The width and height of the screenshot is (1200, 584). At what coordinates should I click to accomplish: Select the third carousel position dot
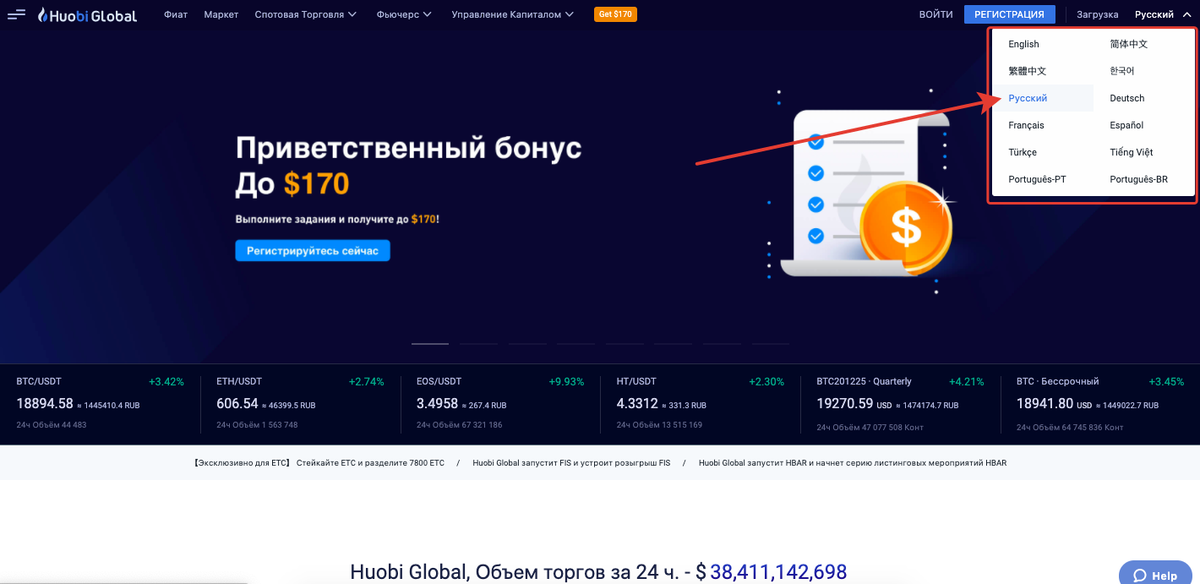tap(527, 344)
